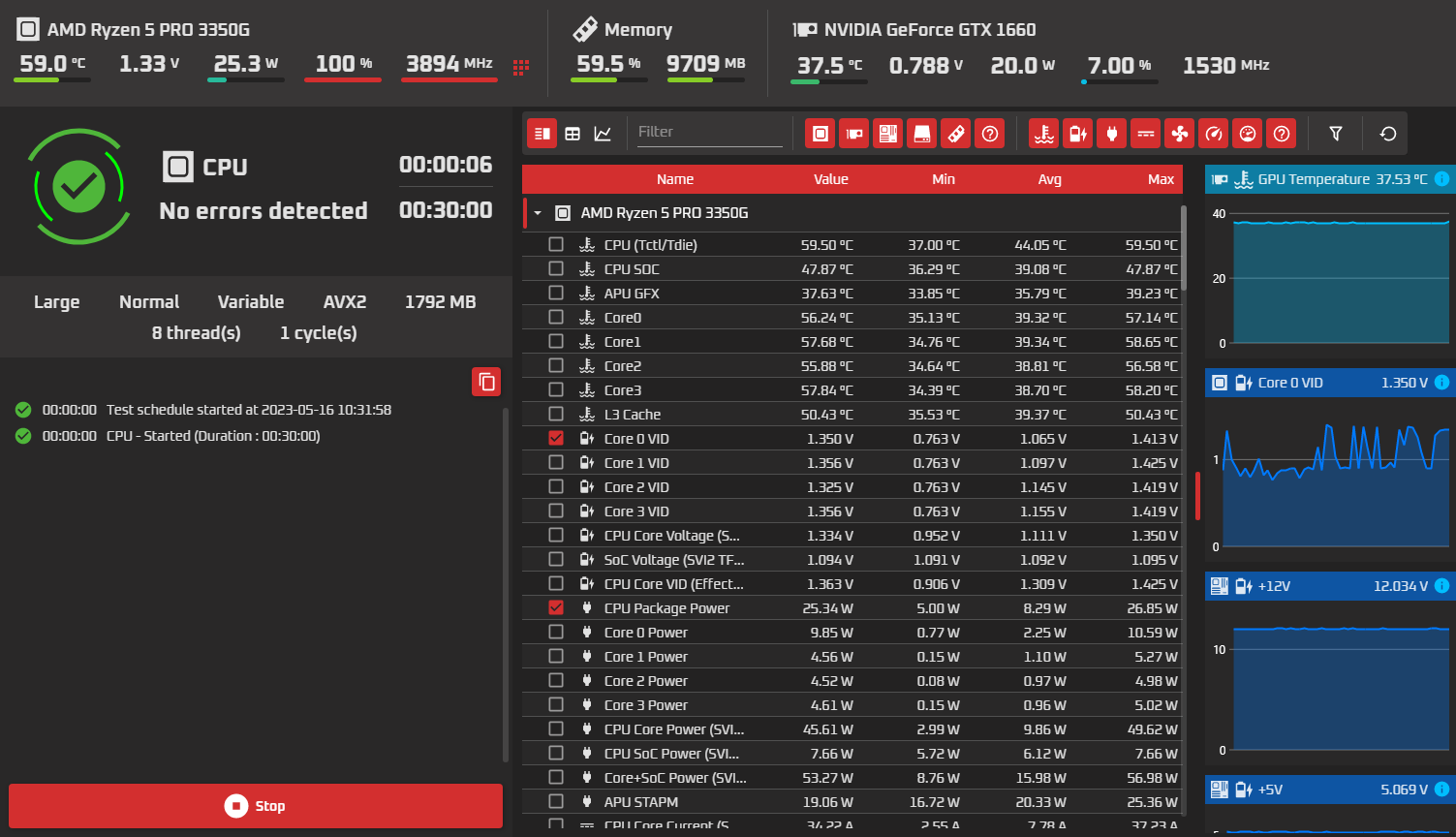Click the 'AVX2' instruction set label

pos(345,302)
